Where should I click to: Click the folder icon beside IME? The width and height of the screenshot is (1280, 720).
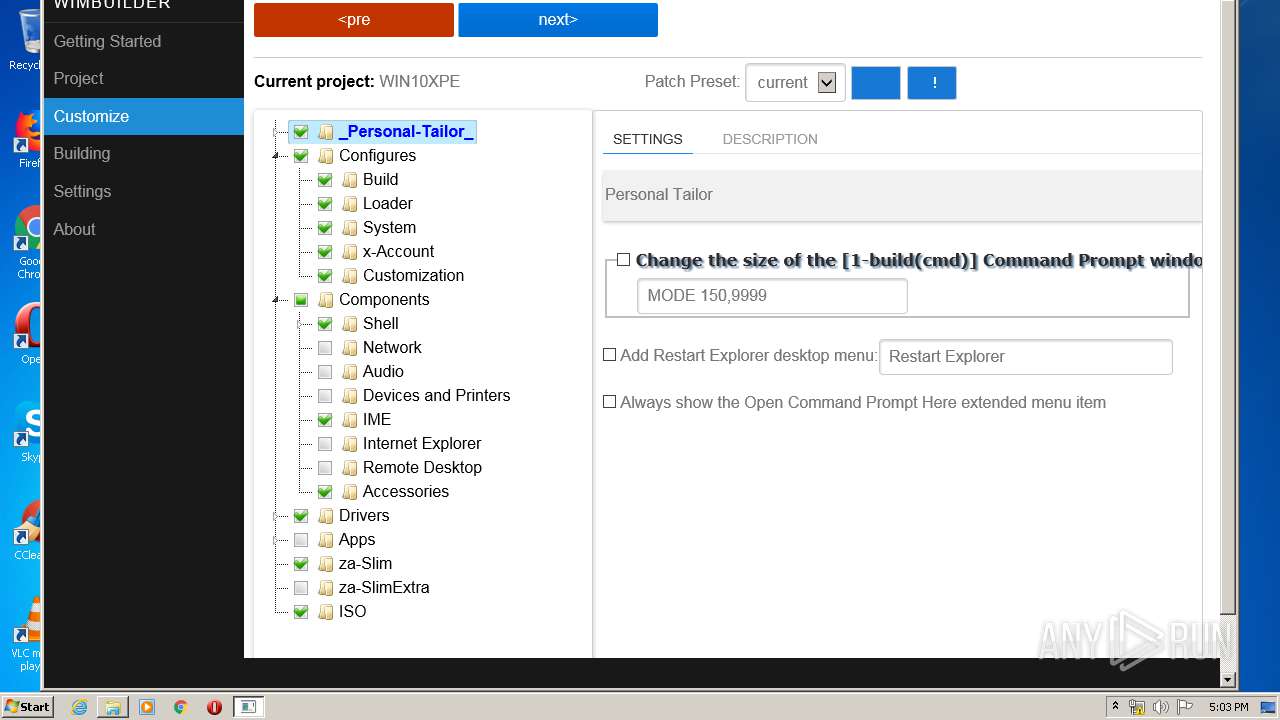click(349, 420)
